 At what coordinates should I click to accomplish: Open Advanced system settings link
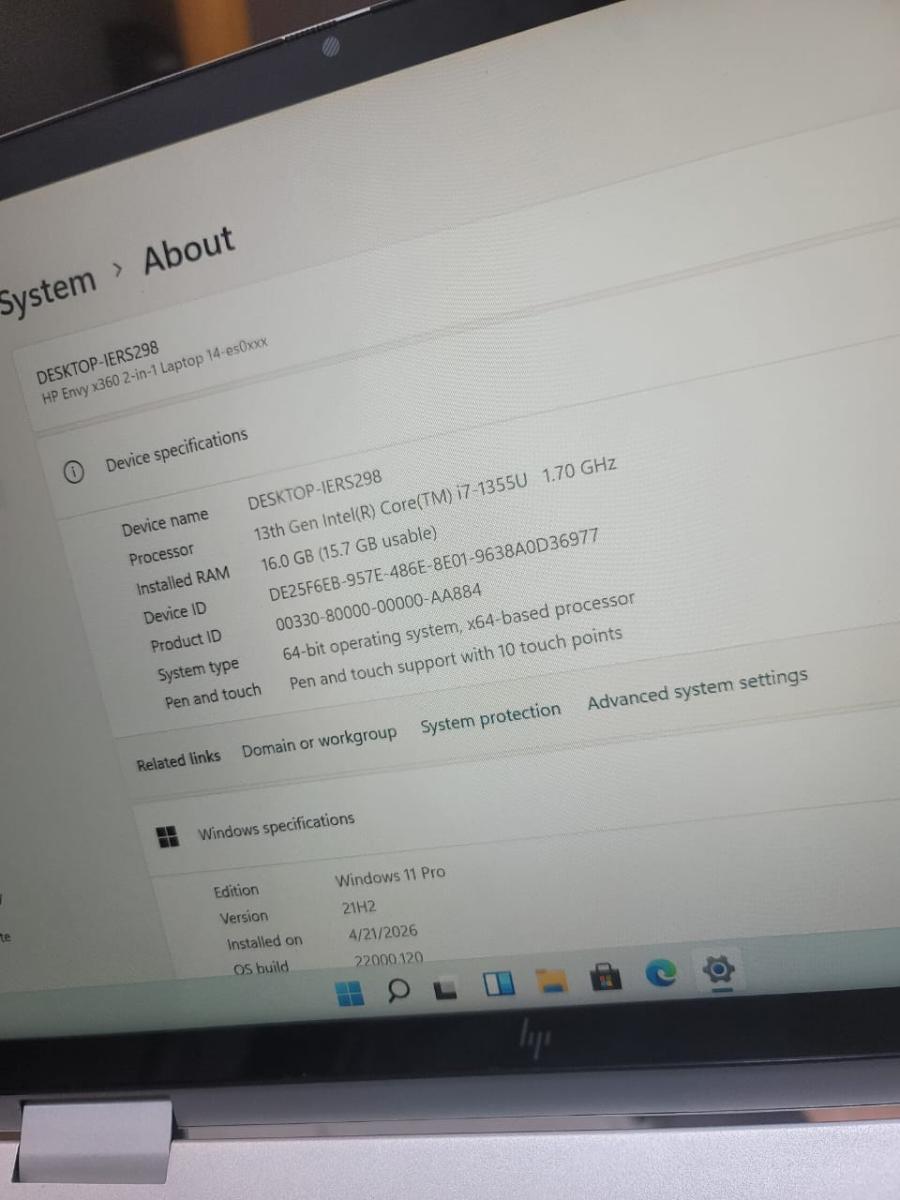tap(698, 689)
